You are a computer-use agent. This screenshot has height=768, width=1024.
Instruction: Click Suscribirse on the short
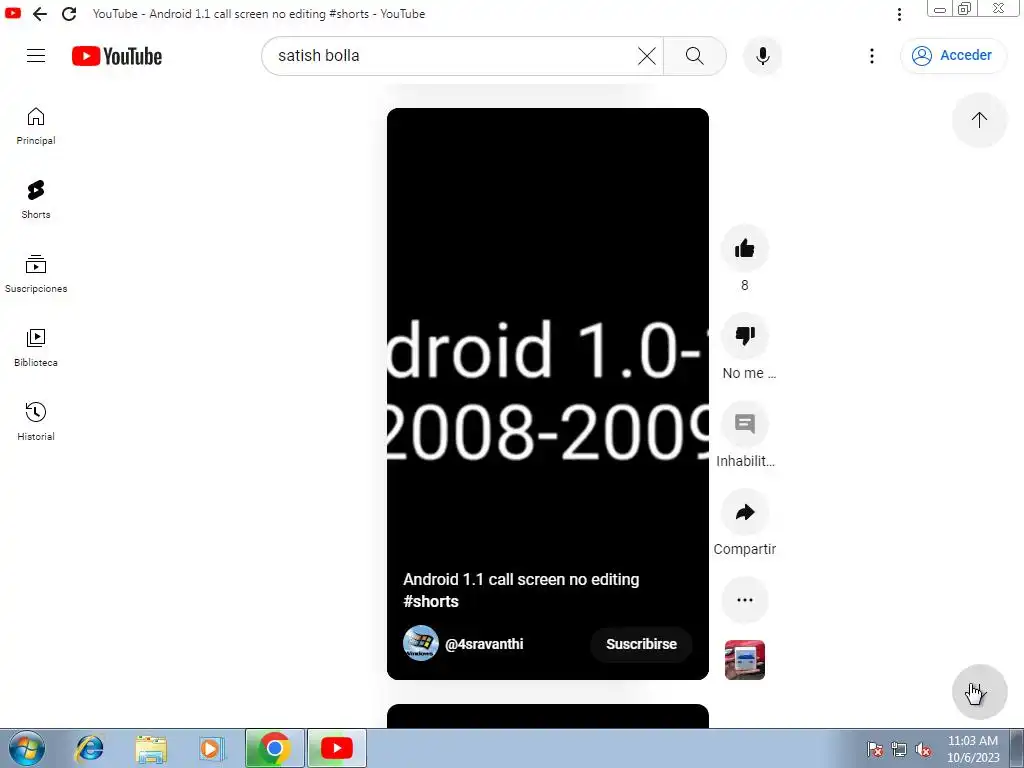click(641, 644)
